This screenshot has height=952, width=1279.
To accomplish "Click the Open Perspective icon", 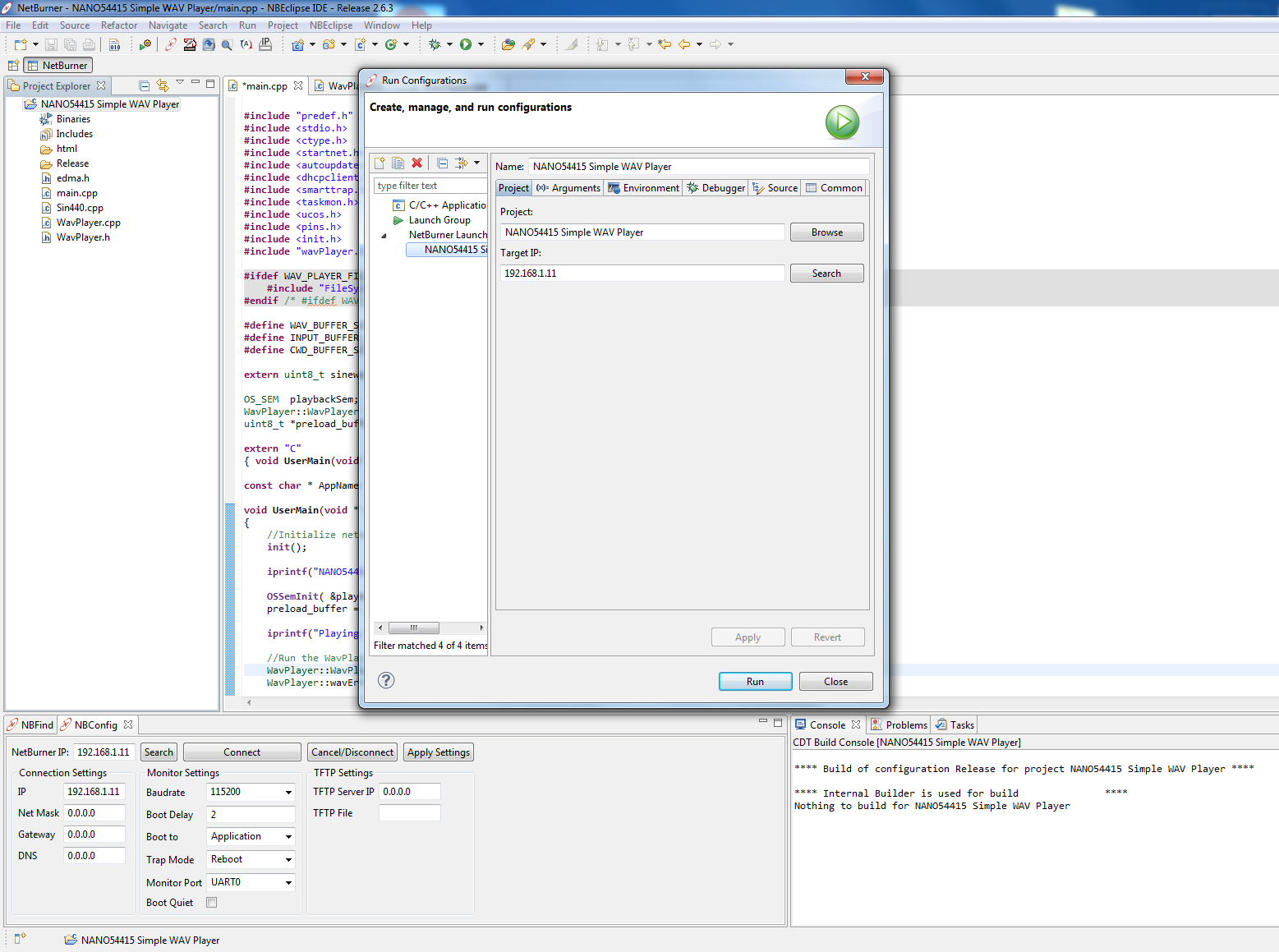I will pos(13,65).
